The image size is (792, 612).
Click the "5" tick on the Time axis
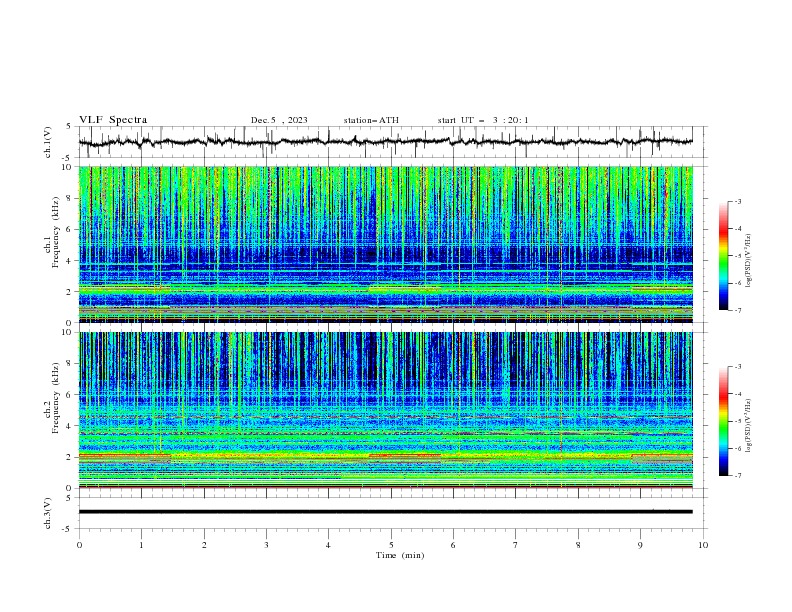[391, 545]
